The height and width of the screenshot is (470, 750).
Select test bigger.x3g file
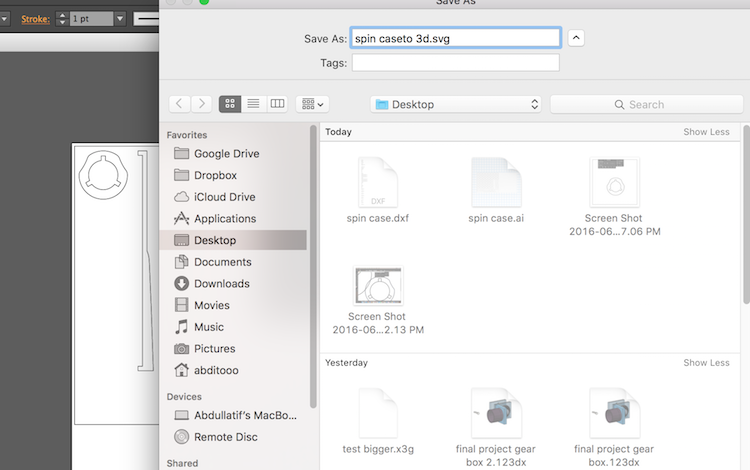click(x=378, y=422)
